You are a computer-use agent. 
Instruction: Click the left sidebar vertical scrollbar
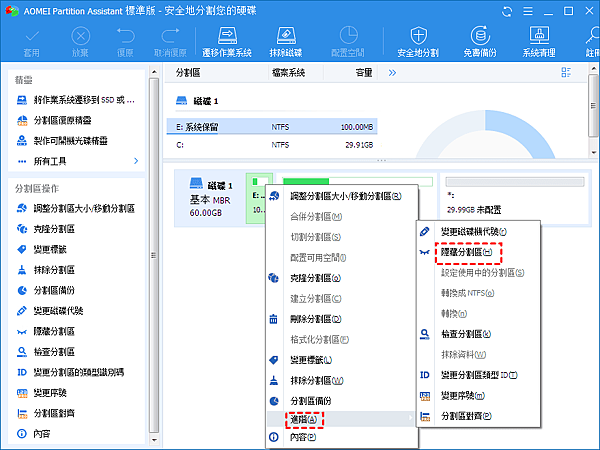[154, 256]
